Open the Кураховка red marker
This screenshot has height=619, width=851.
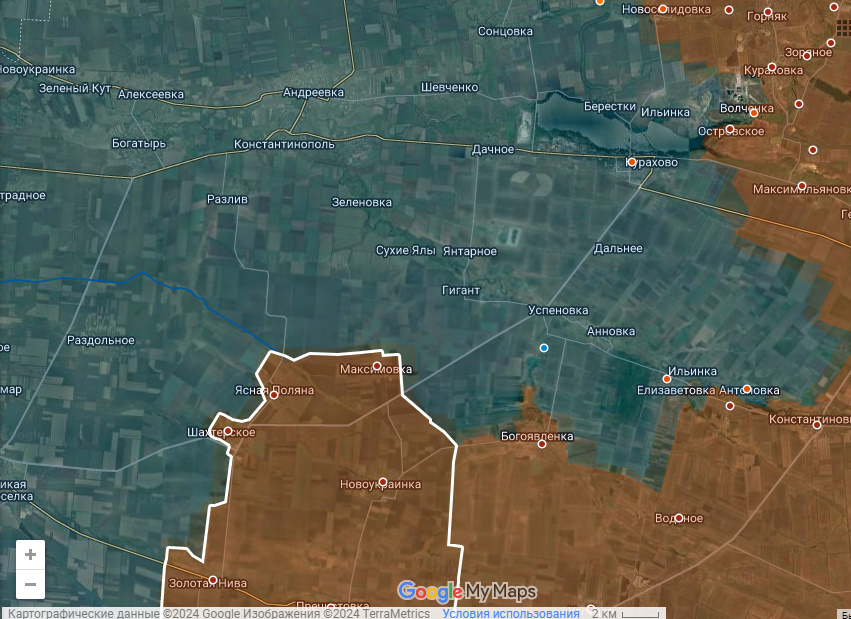click(771, 68)
